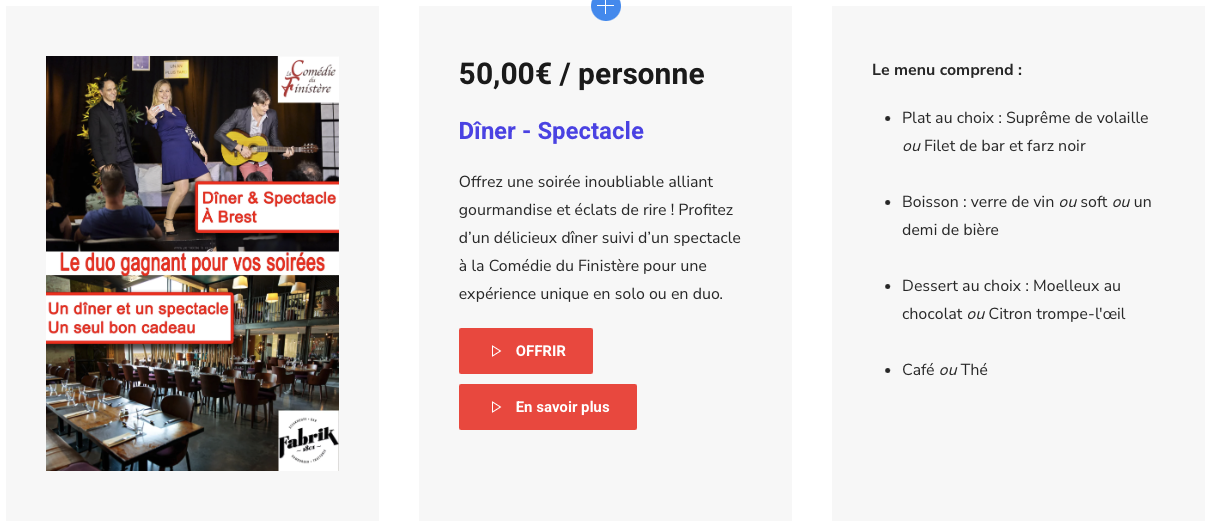
Task: Click the Fabrik logo on the poster
Action: (x=308, y=440)
